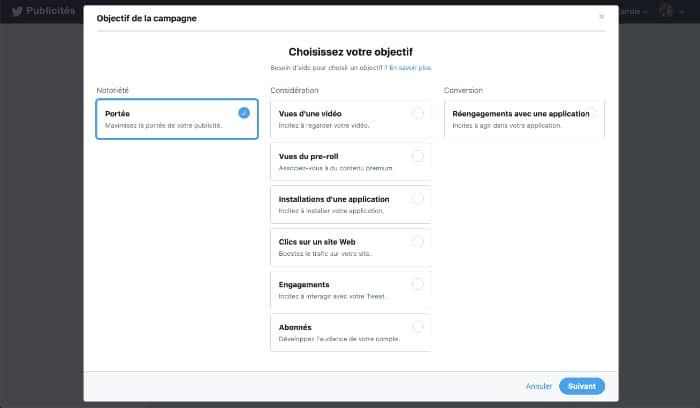Click the blue checkmark on Portée
The height and width of the screenshot is (408, 700).
(x=244, y=113)
